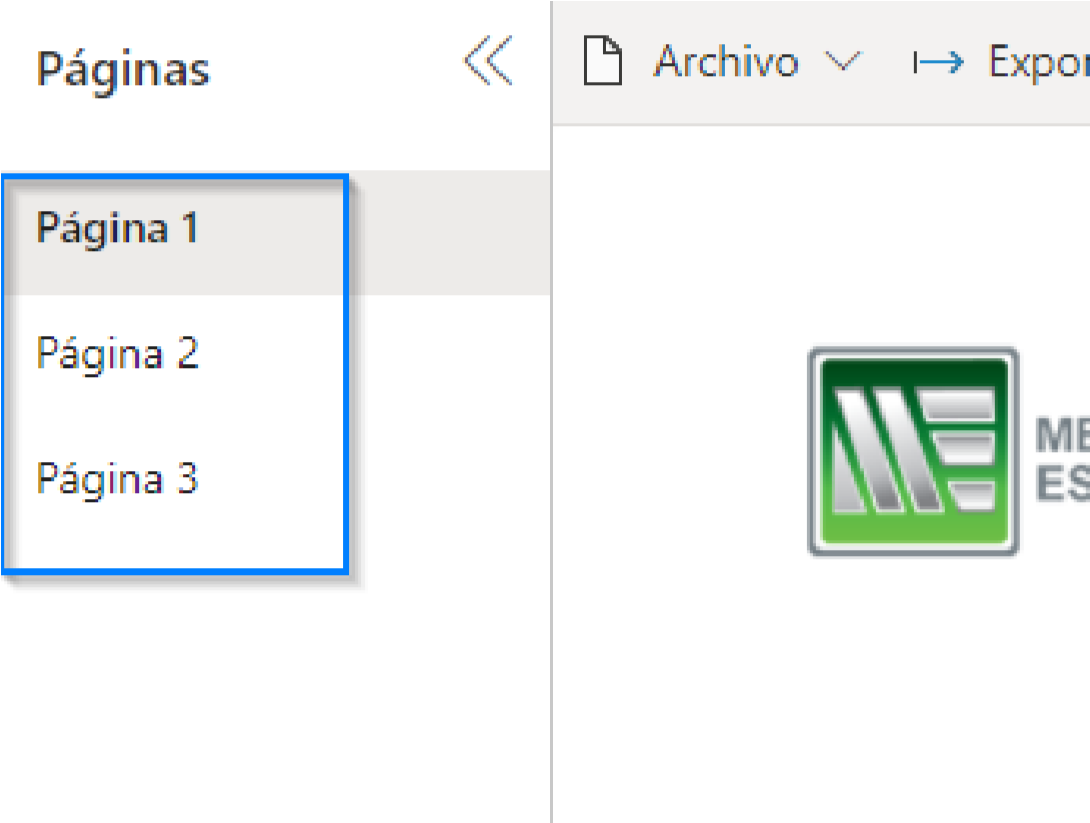Click the grey highlighted area right of Página 1
This screenshot has width=1090, height=823.
(449, 233)
